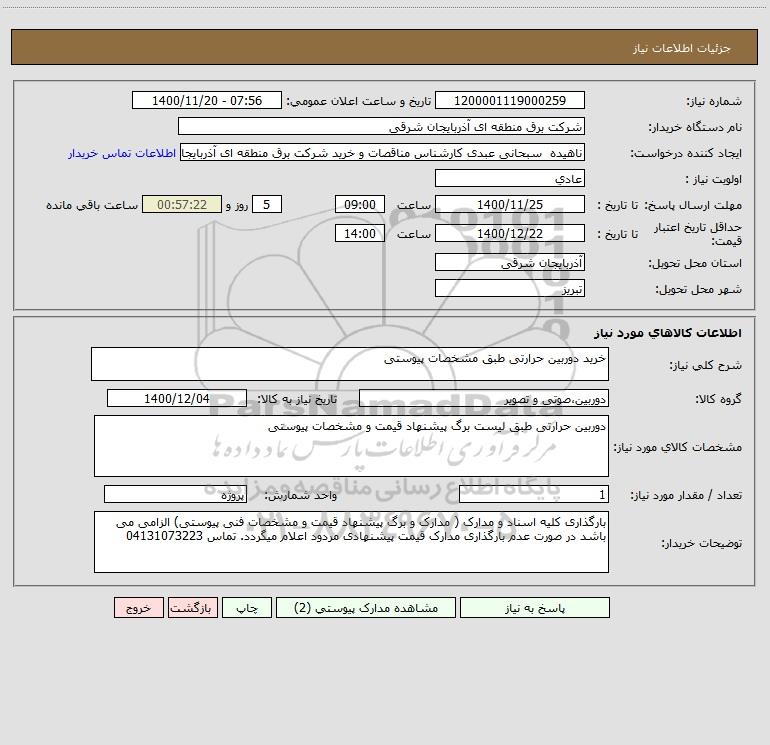Click goods specification text area دوربین حرارتی طبق لیست

point(351,446)
